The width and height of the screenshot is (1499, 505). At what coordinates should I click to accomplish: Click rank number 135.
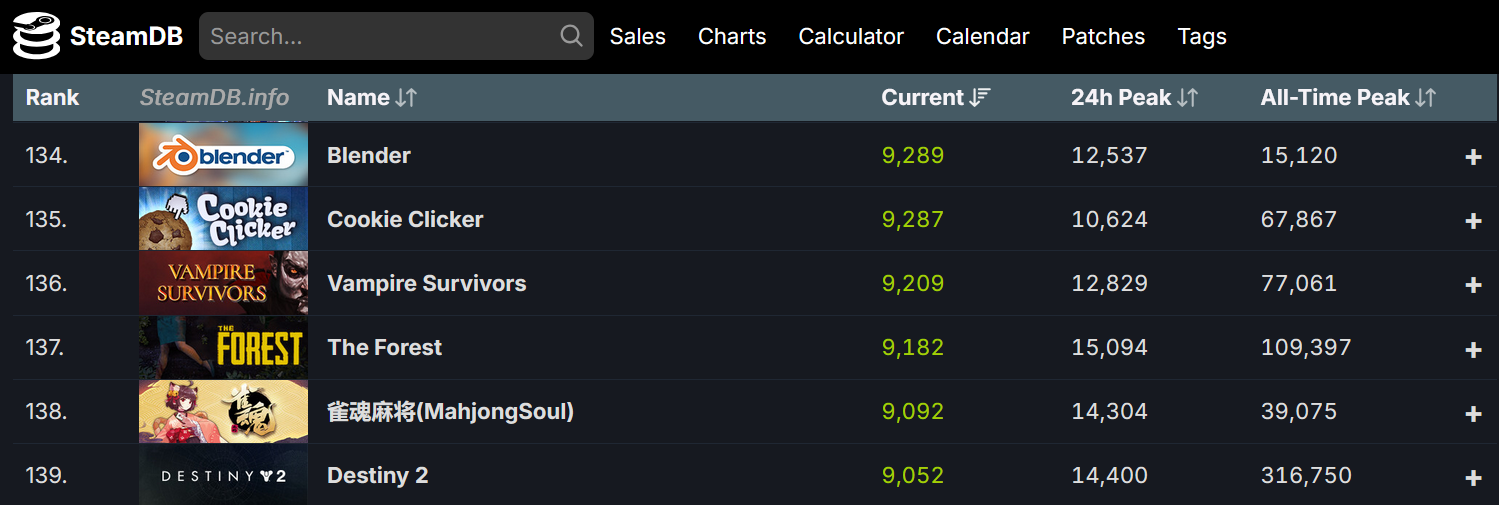[x=47, y=219]
